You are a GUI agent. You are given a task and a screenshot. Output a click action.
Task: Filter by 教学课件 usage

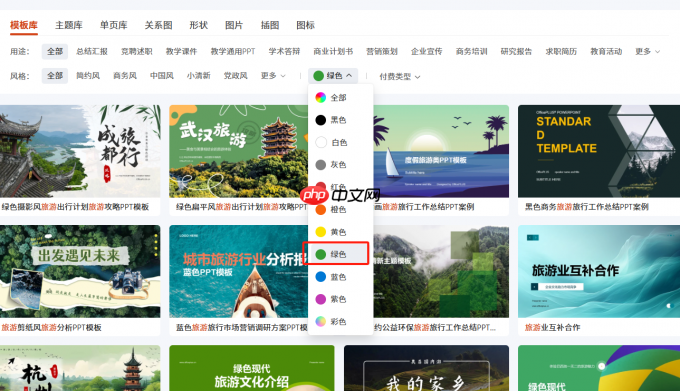coord(181,52)
